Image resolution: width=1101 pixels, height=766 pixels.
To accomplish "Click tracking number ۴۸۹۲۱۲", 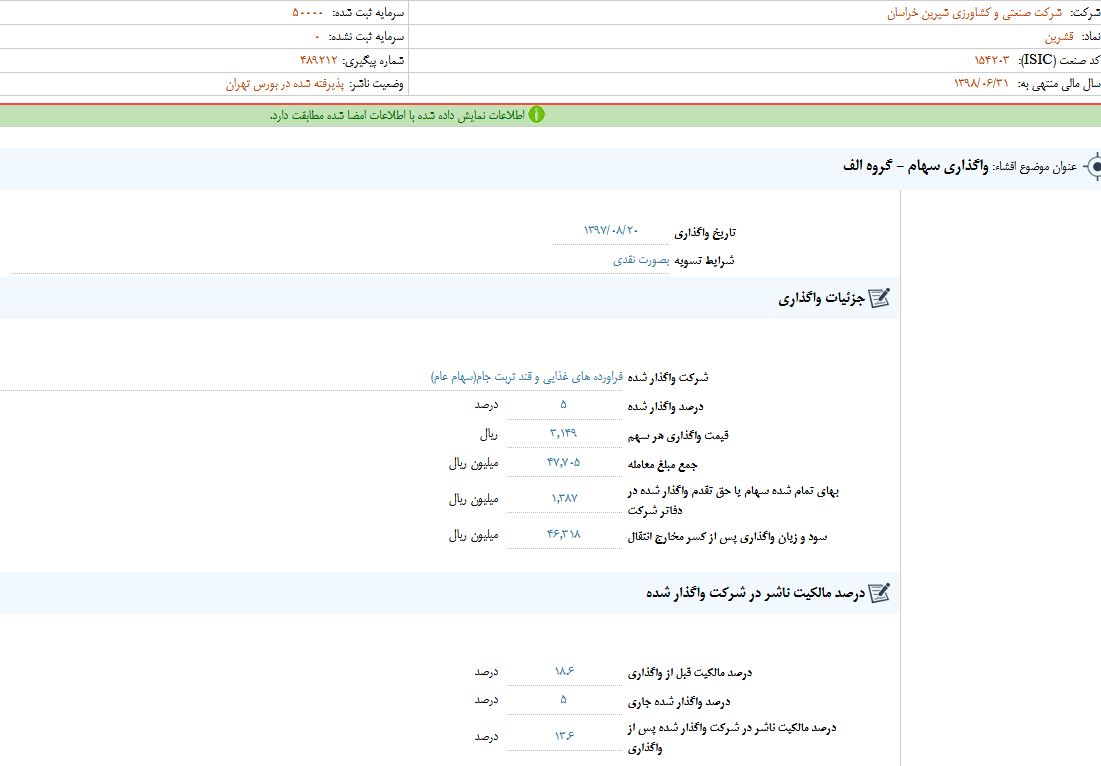I will click(319, 60).
